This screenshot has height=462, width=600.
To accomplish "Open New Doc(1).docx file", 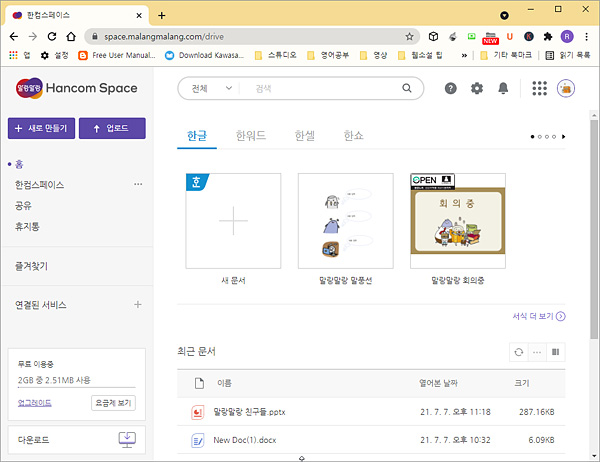I will [245, 440].
